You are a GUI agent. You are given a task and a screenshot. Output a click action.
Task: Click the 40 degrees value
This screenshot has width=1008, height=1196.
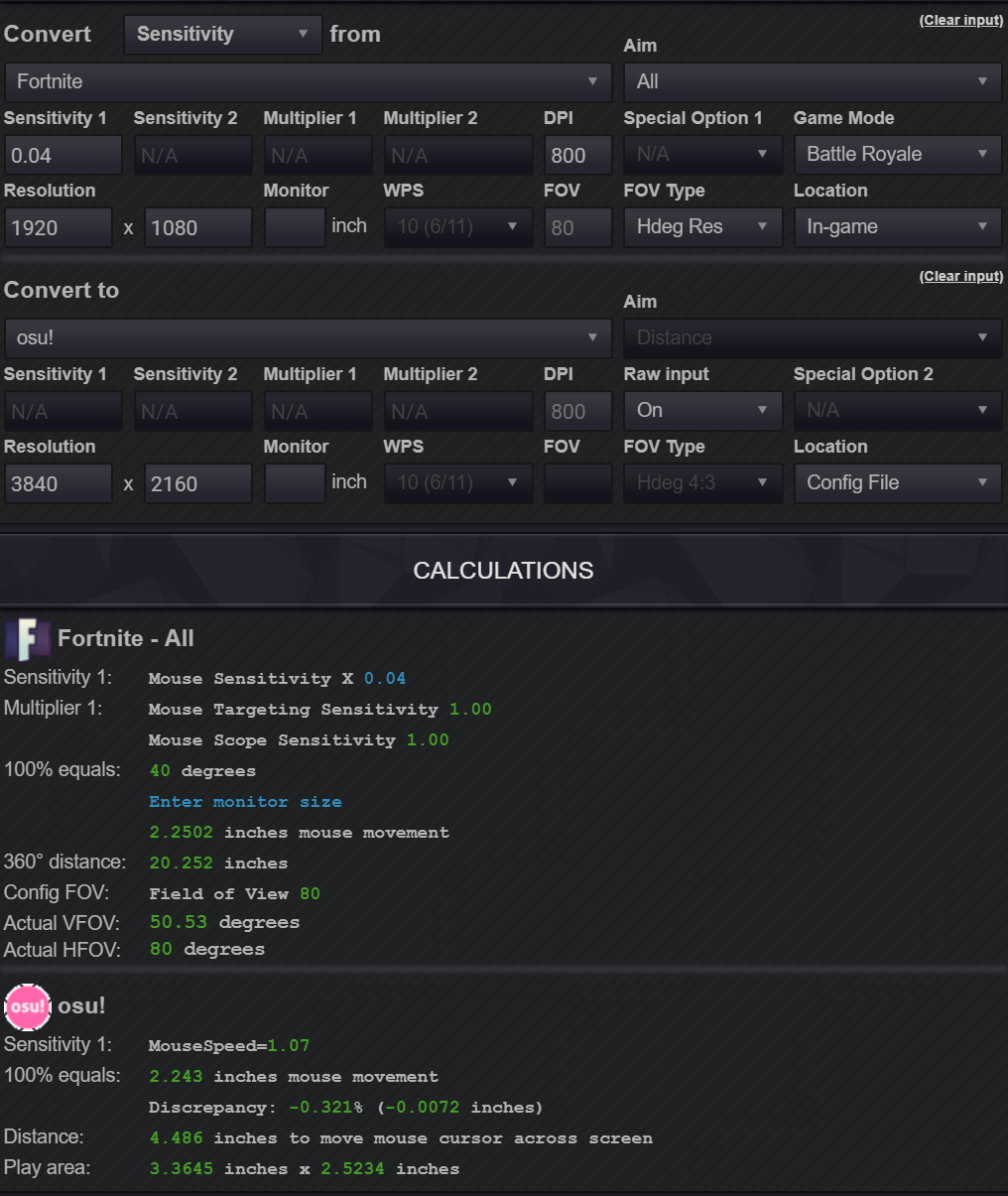(202, 771)
